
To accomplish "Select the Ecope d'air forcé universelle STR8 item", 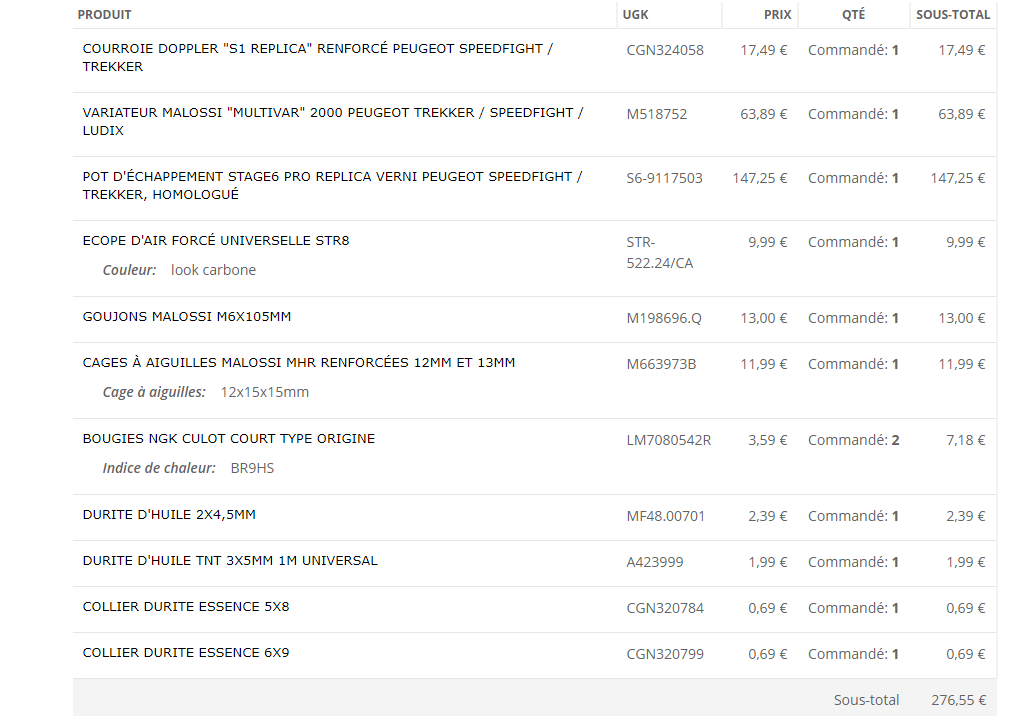I will (x=216, y=241).
